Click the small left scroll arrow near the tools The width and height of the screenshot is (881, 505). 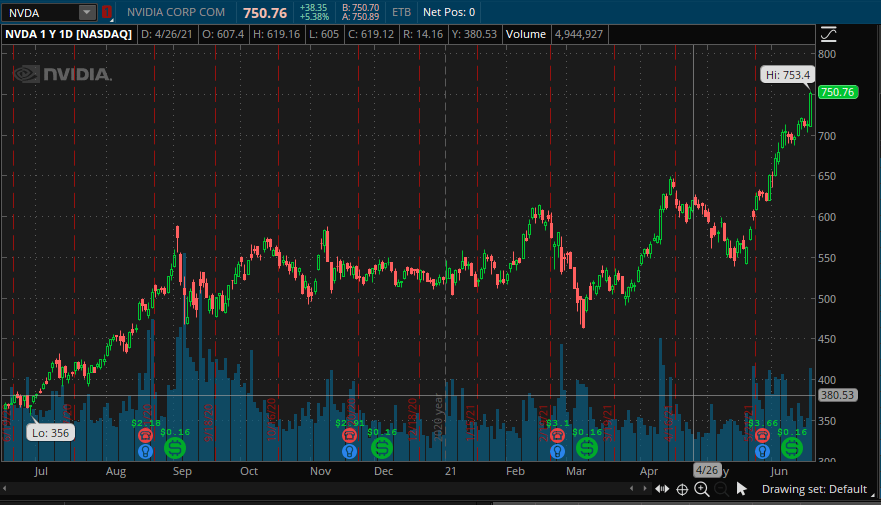click(632, 489)
